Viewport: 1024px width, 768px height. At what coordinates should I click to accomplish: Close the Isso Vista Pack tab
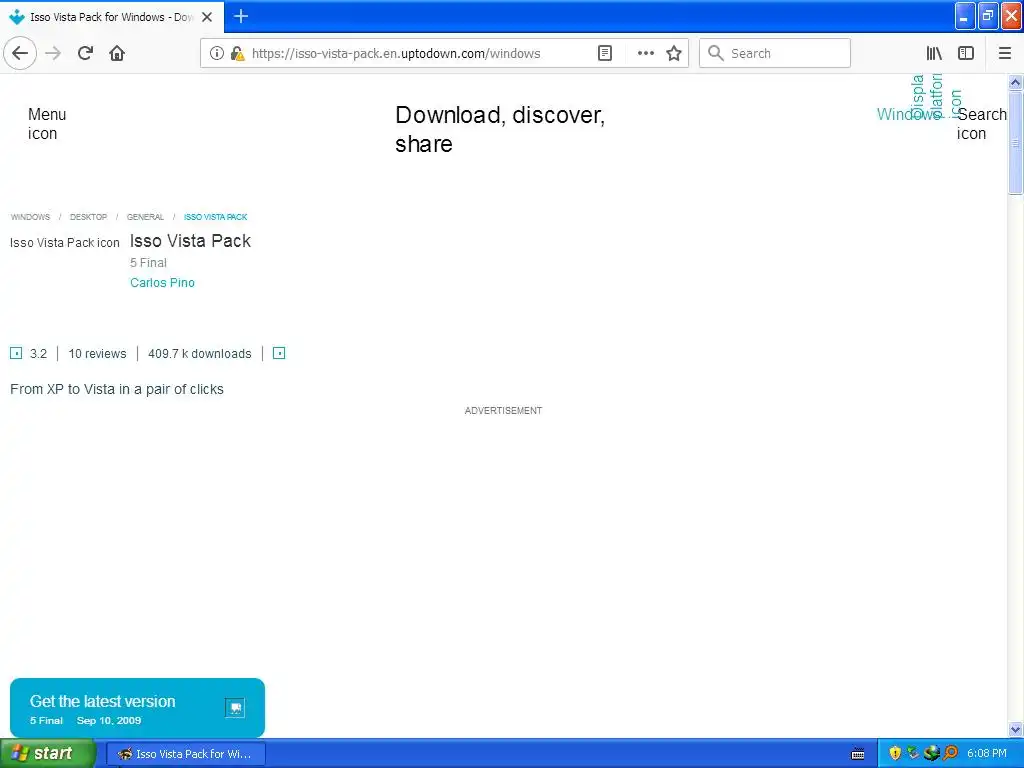point(207,17)
